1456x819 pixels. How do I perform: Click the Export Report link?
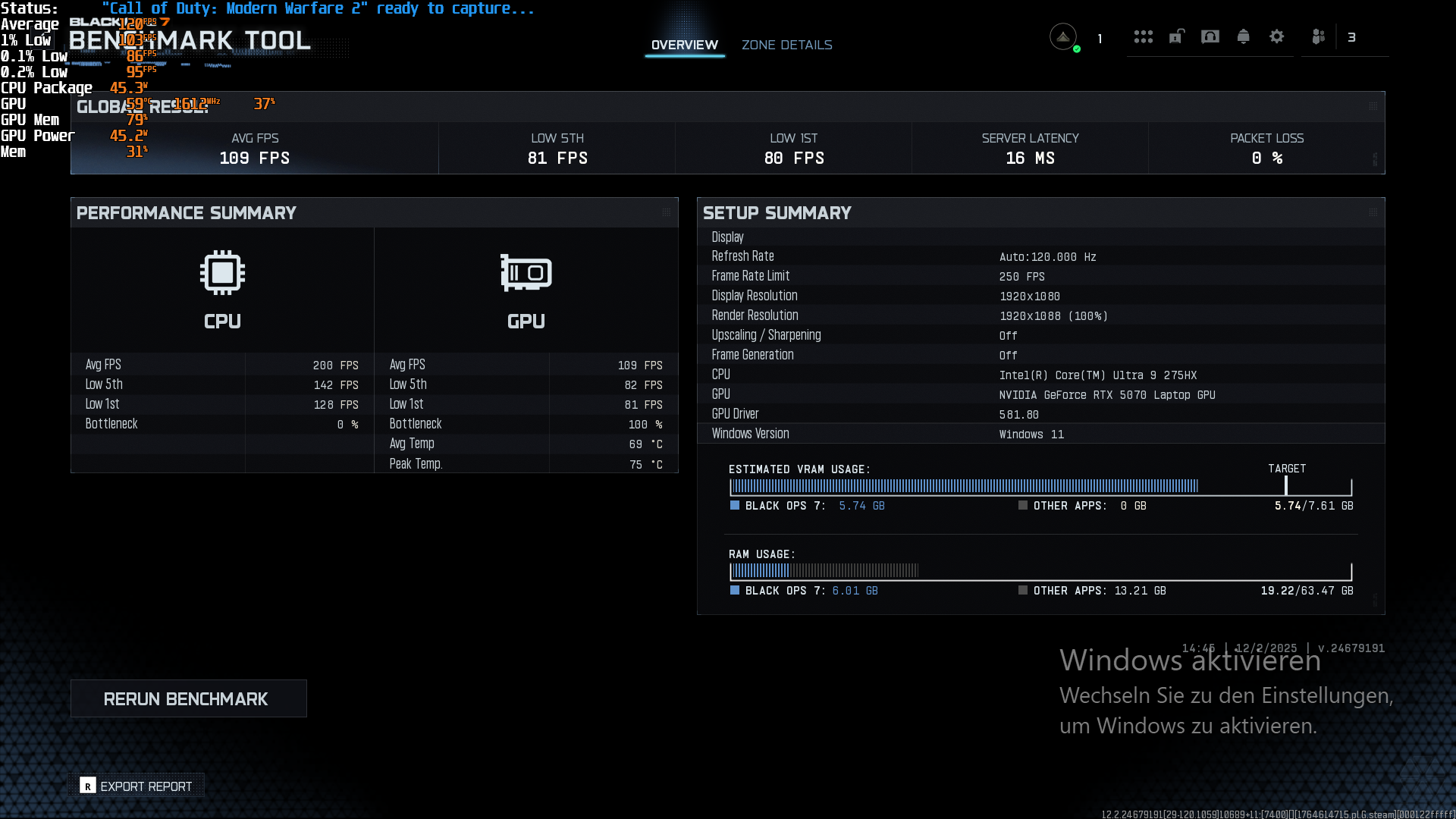tap(146, 786)
